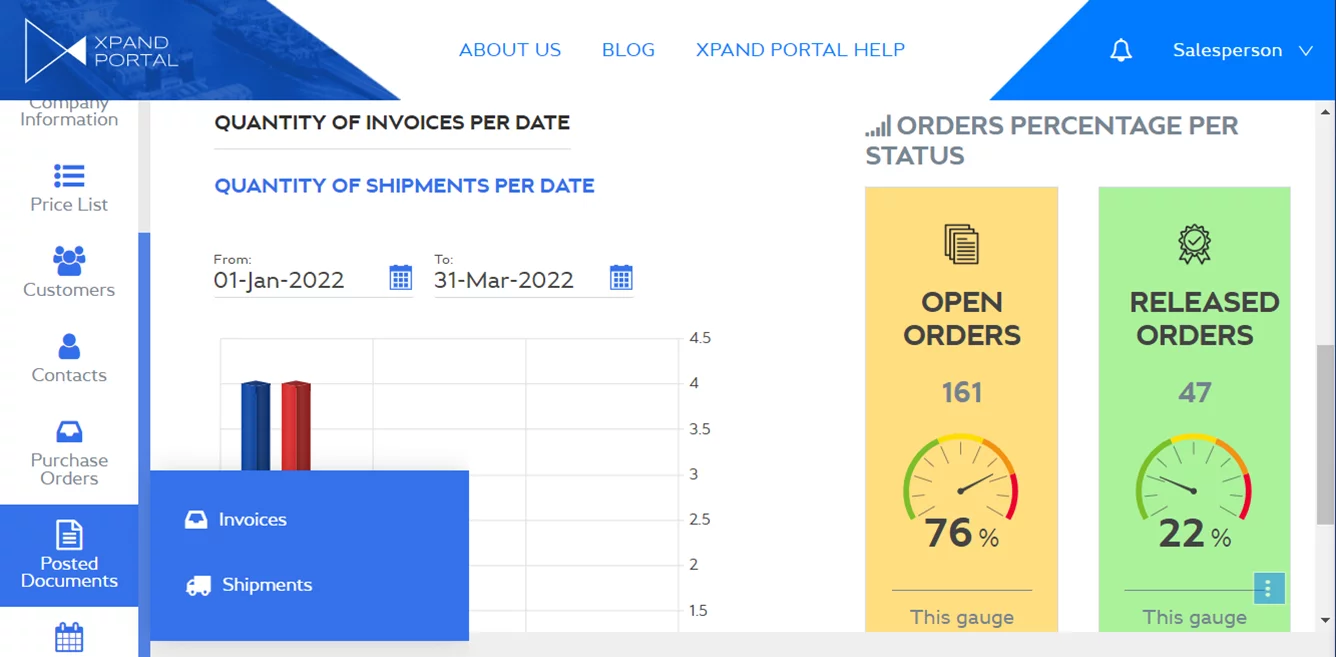Click the From date field 01-Jan-2022
This screenshot has height=657, width=1336.
pyautogui.click(x=280, y=280)
